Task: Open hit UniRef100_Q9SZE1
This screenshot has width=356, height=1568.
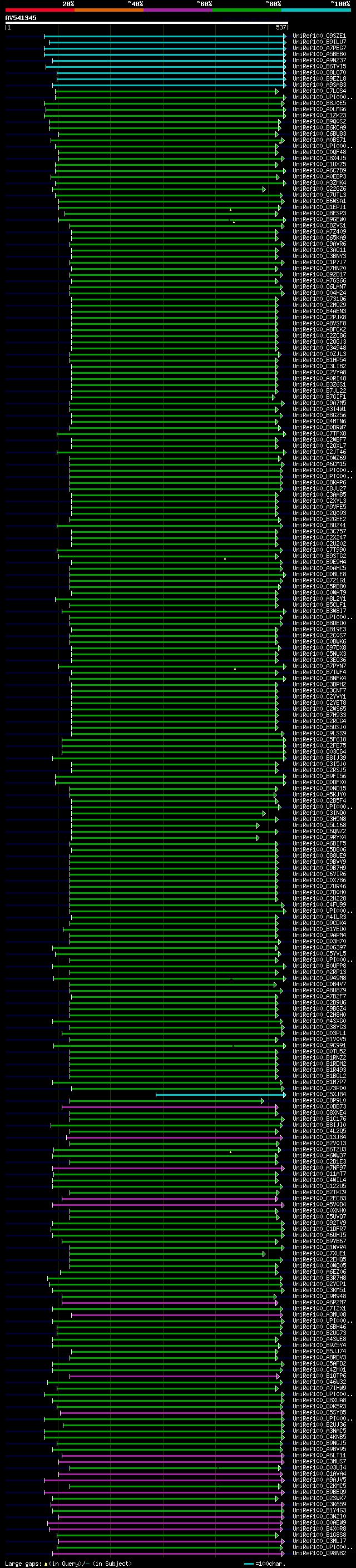Action: point(319,36)
